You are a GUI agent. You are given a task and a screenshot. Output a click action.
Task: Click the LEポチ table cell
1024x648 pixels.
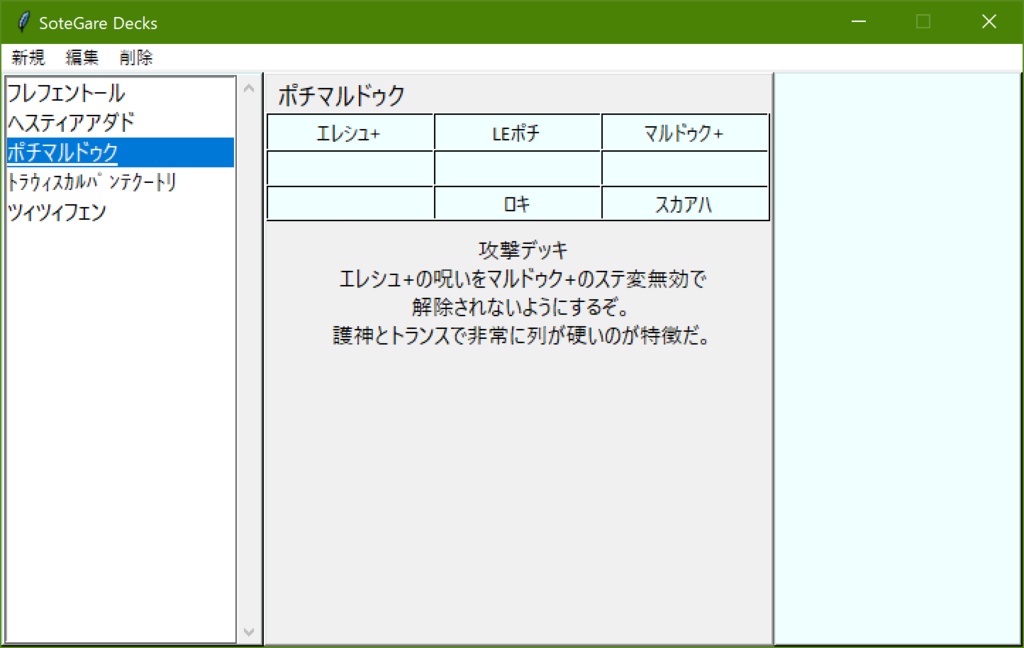pyautogui.click(x=517, y=133)
